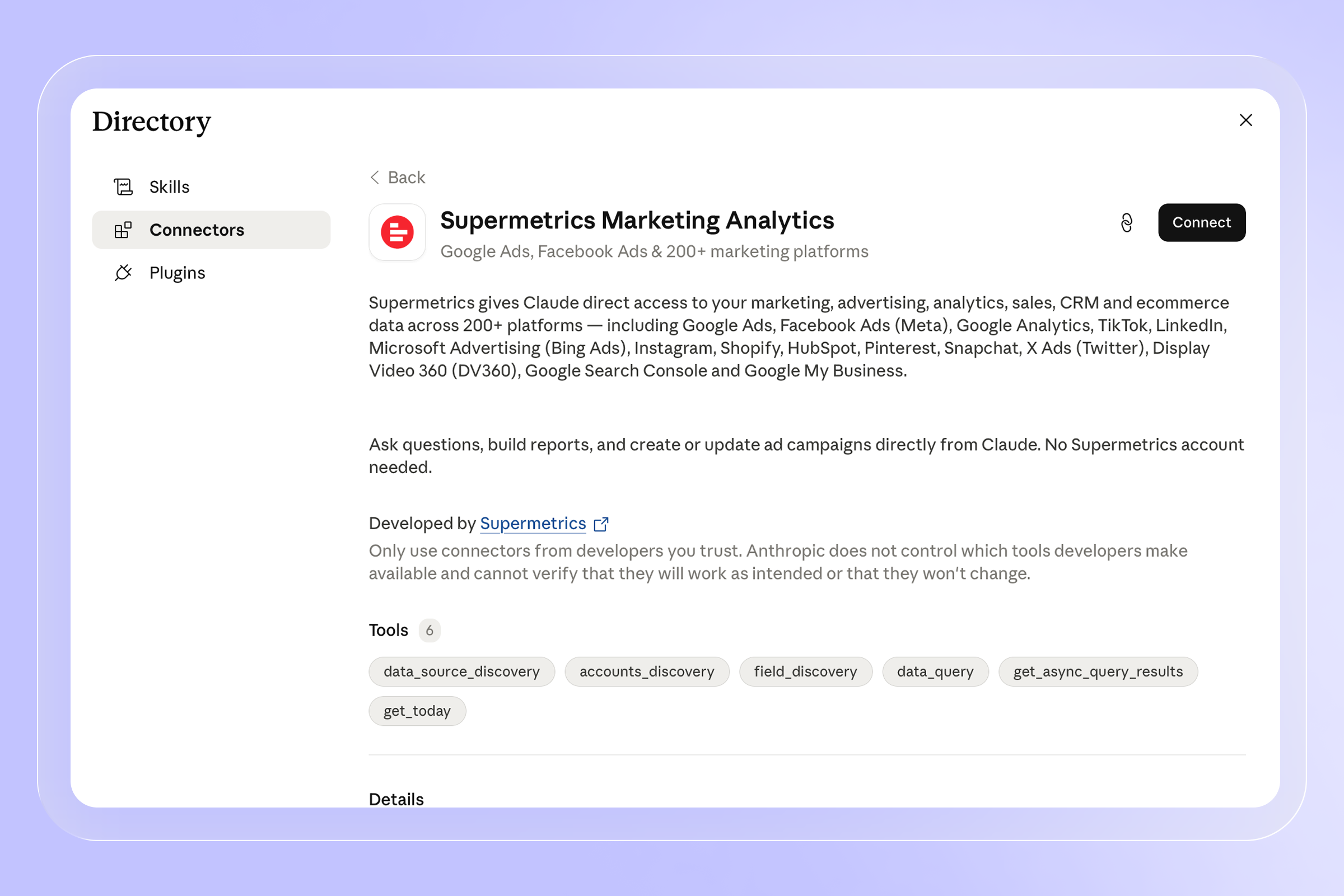Image resolution: width=1344 pixels, height=896 pixels.
Task: Select the data_source_discovery tool chip
Action: [x=461, y=671]
